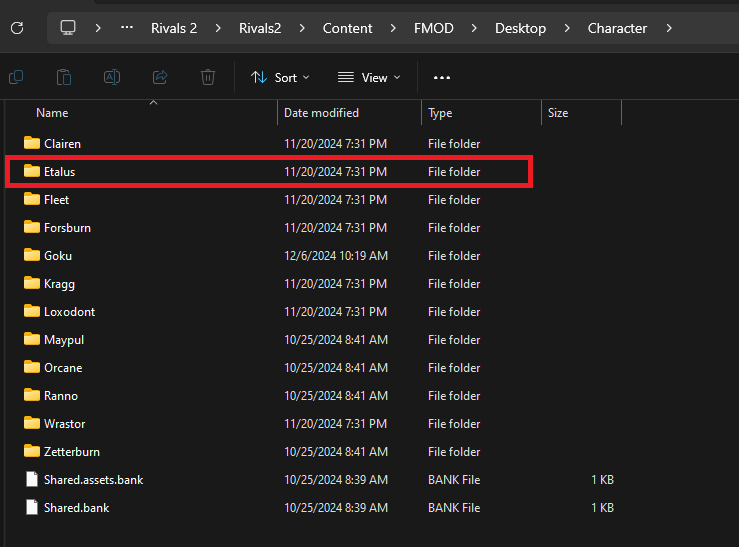Select the Goku folder icon
The height and width of the screenshot is (547, 739).
pyautogui.click(x=32, y=255)
